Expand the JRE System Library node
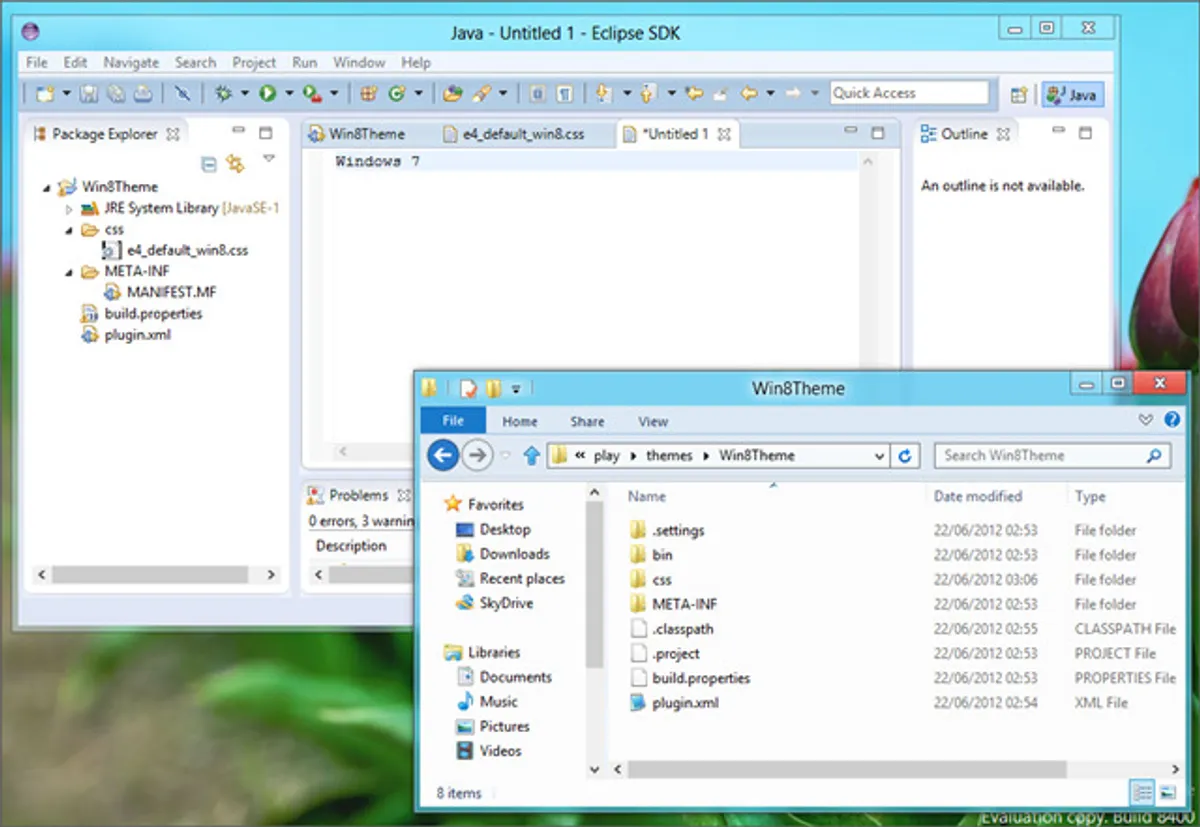 coord(69,209)
